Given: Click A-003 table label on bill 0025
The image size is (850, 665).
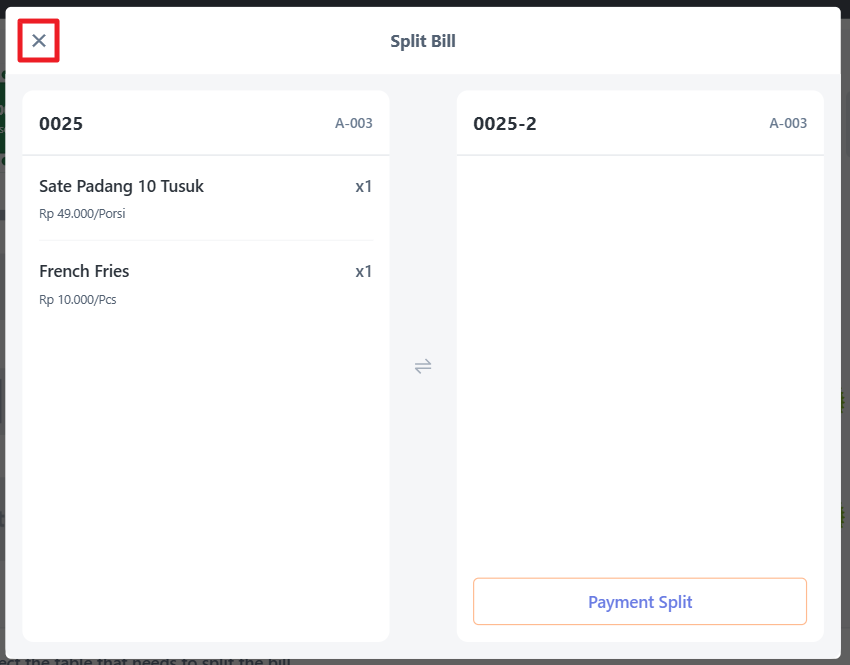Looking at the screenshot, I should tap(353, 124).
